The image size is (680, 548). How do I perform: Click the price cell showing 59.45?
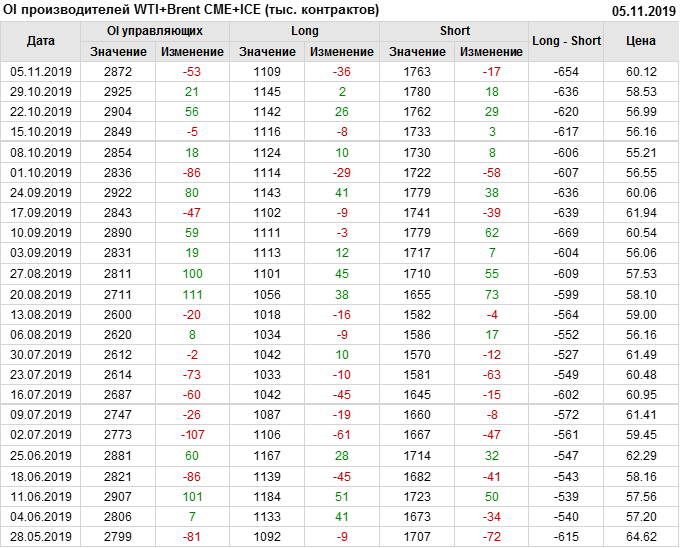pyautogui.click(x=641, y=435)
